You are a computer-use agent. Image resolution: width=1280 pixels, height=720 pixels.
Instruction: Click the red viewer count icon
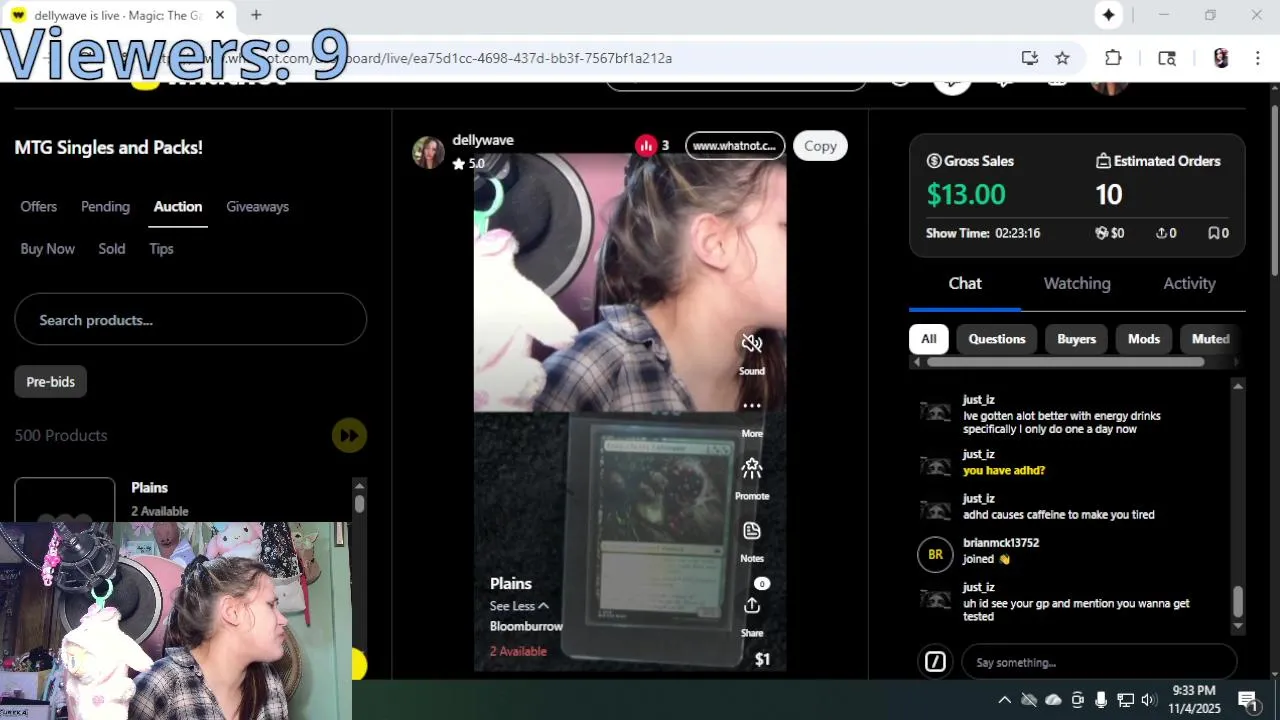646,146
